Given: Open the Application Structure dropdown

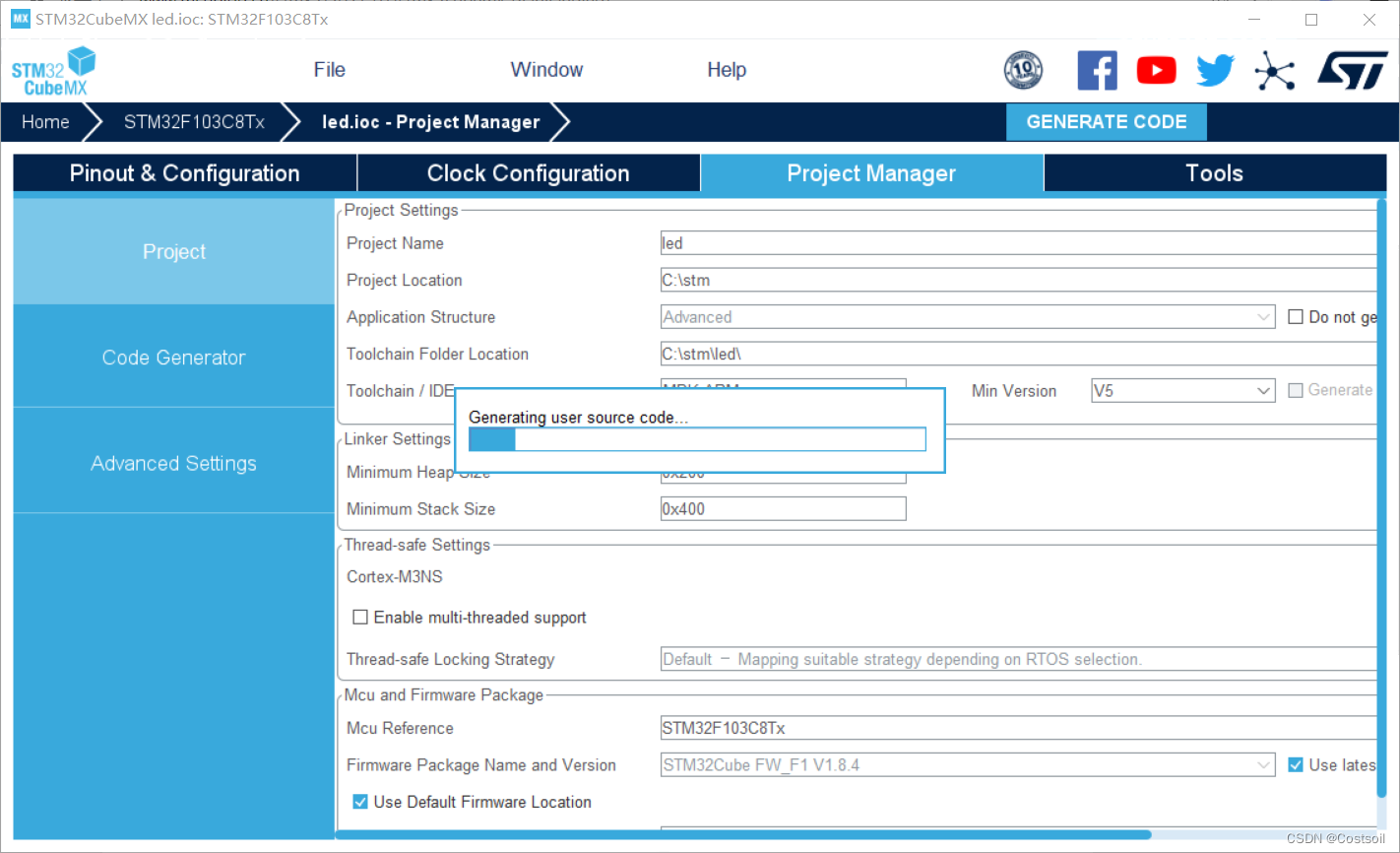Looking at the screenshot, I should 968,317.
